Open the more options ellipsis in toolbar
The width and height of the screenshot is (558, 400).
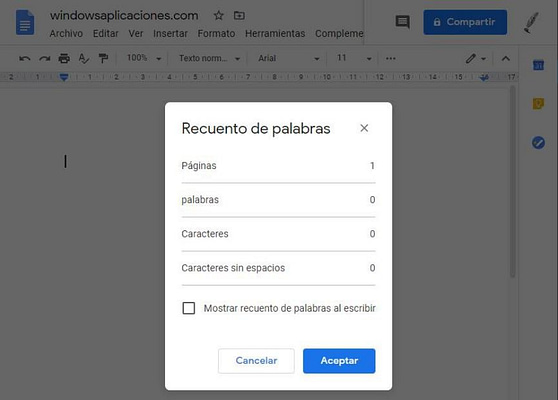391,58
